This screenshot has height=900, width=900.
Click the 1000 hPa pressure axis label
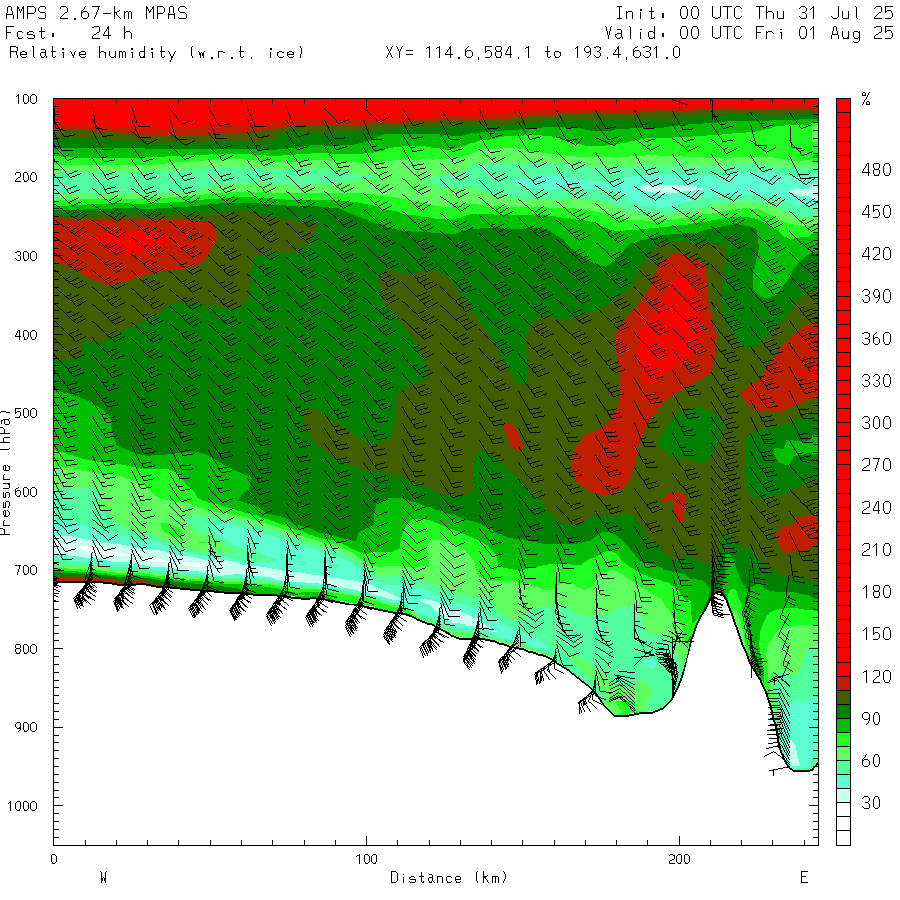[22, 806]
